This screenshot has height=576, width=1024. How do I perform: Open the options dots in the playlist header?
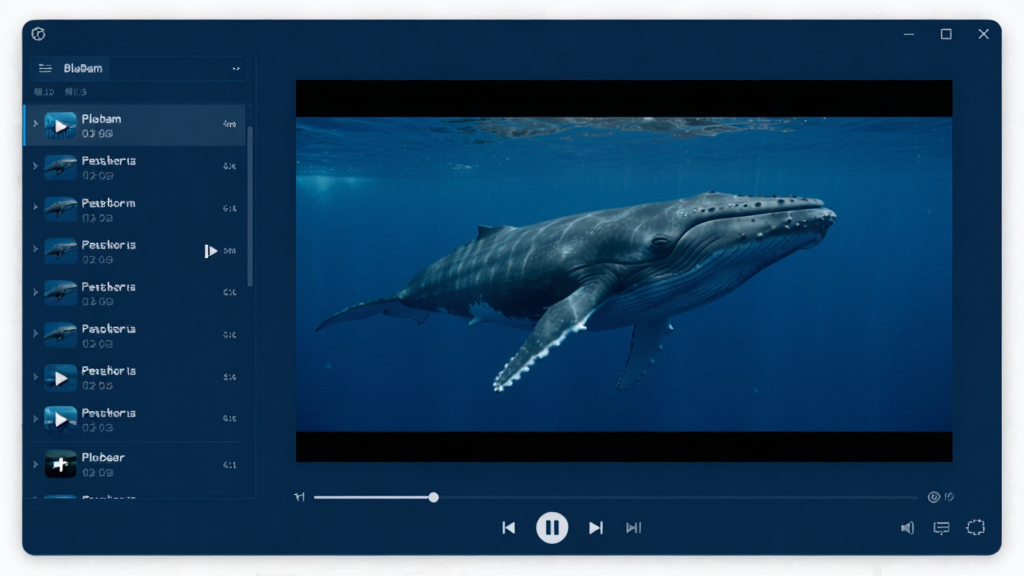tap(236, 69)
